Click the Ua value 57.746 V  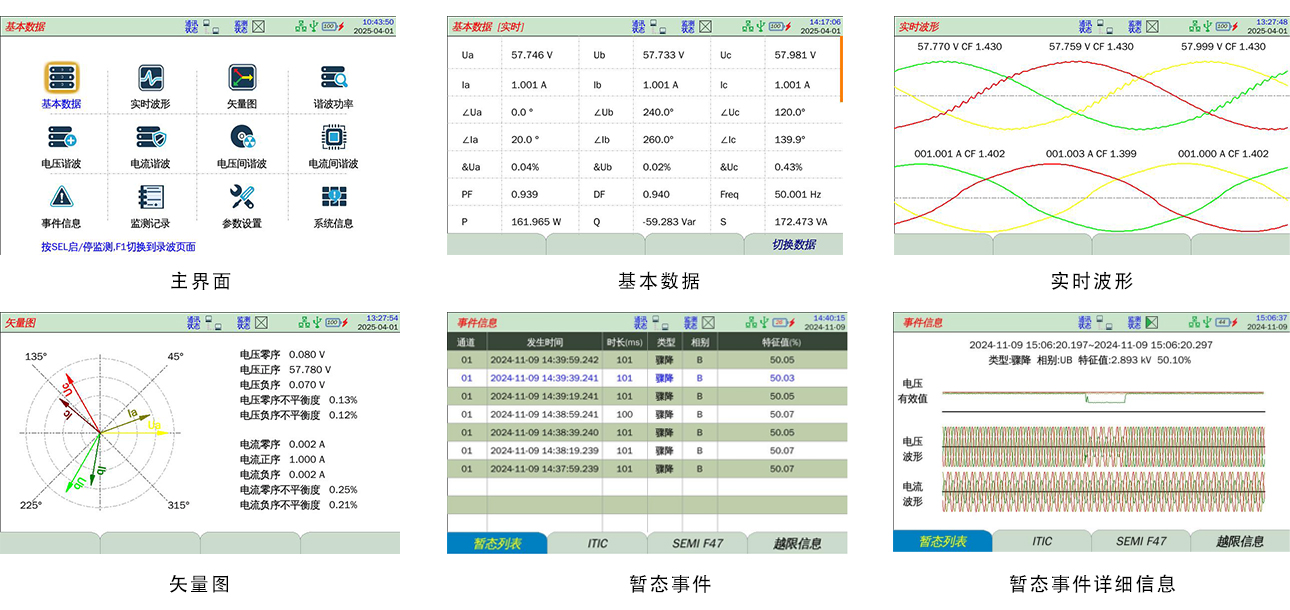[532, 56]
